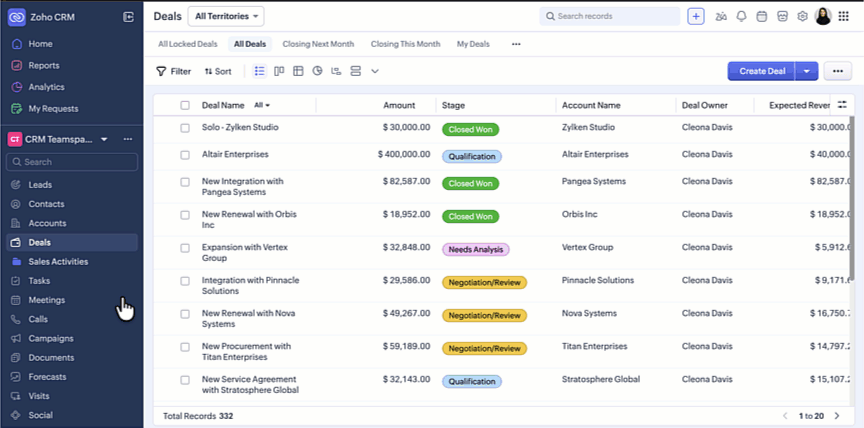
Task: Click the Zoho CRM logo icon
Action: 17,17
